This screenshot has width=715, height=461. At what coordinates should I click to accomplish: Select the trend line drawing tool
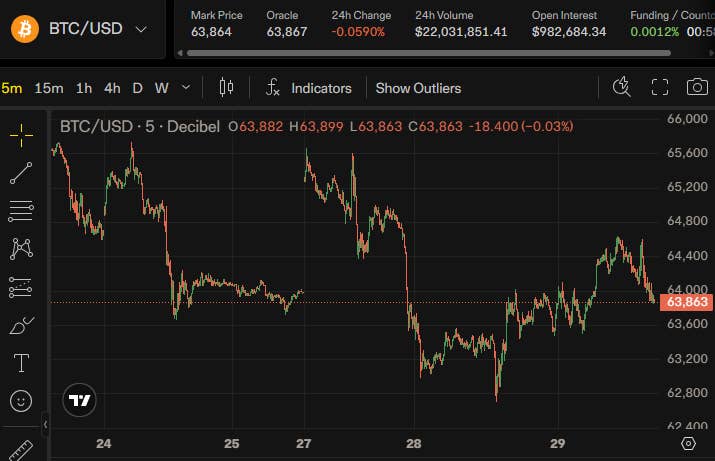(21, 173)
